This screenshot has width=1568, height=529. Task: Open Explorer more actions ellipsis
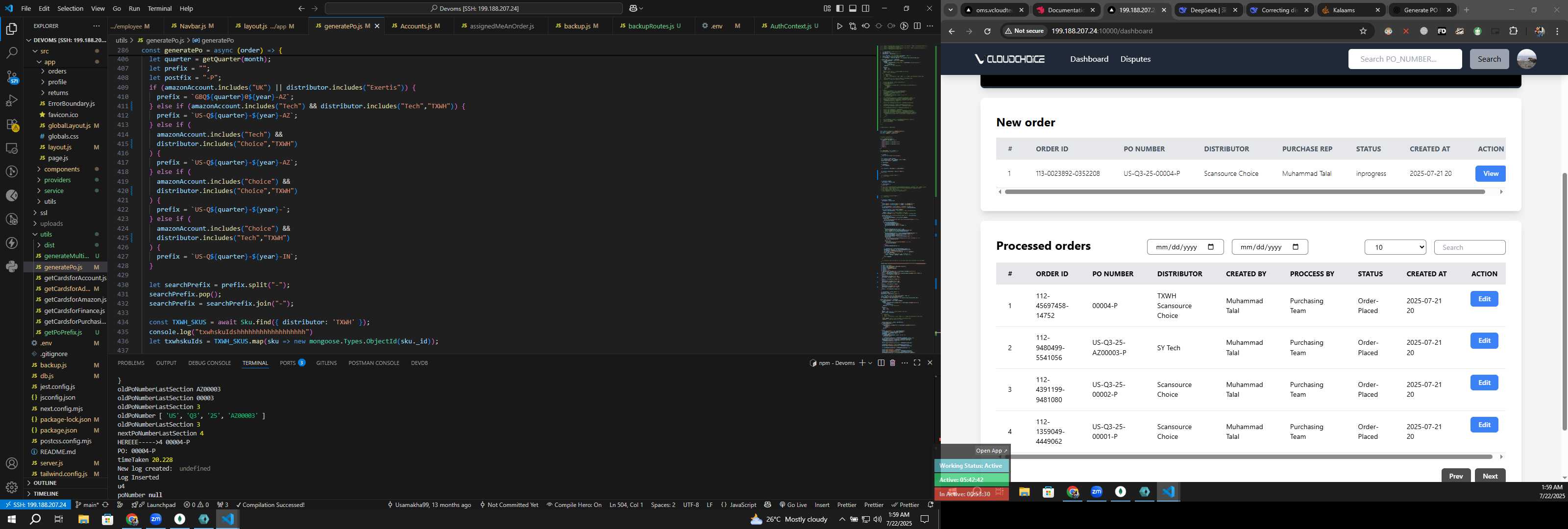96,26
